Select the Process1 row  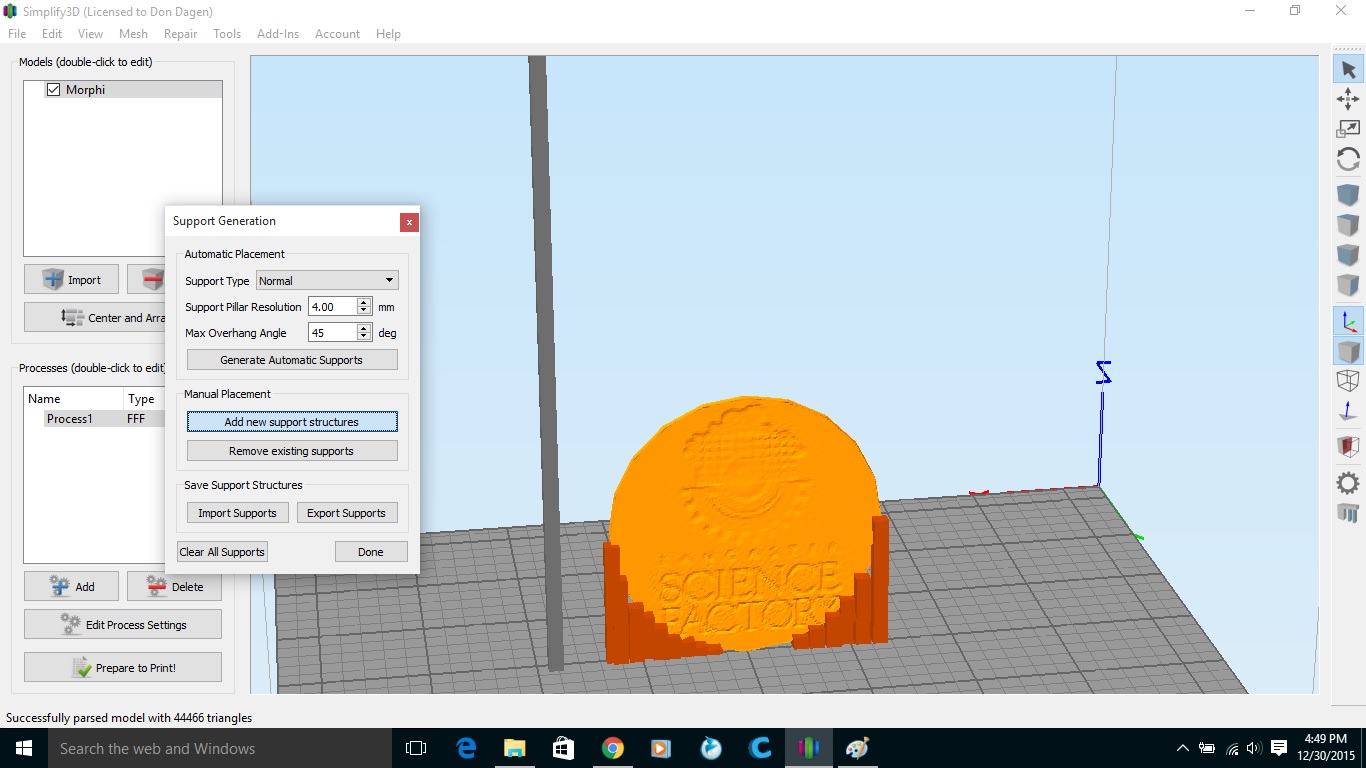[x=95, y=419]
